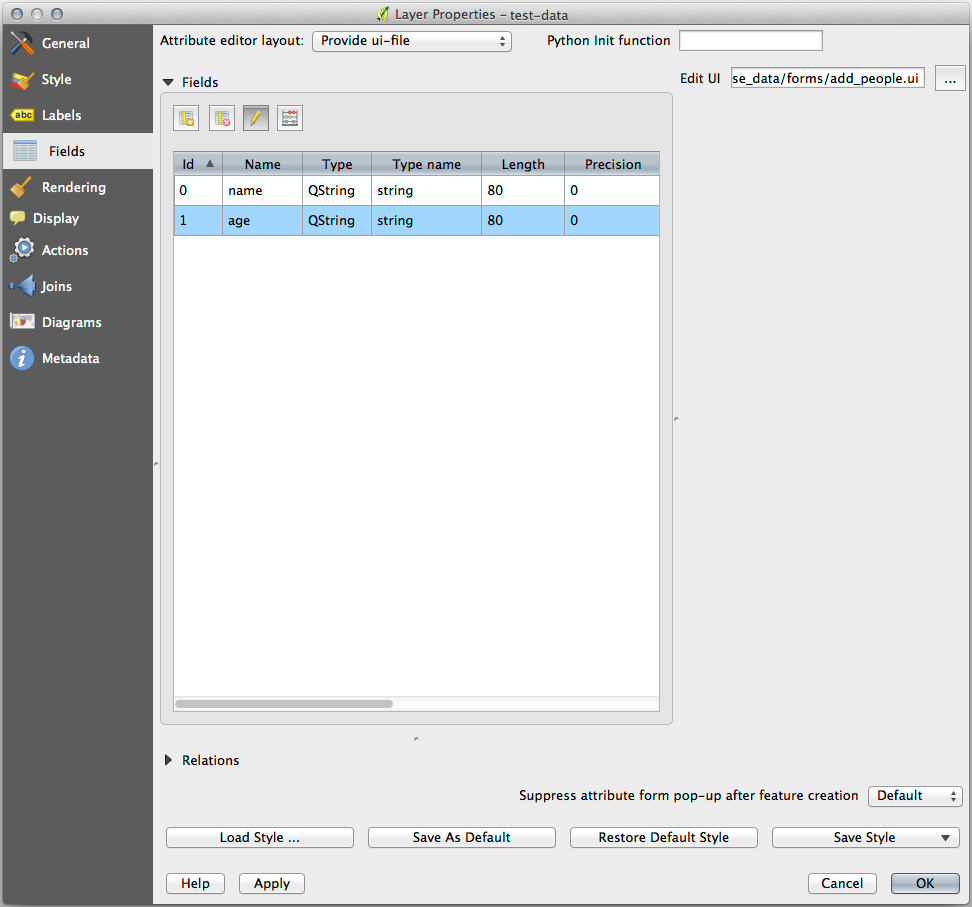Screen dimensions: 972x907
Task: Expand the Relations section
Action: 169,760
